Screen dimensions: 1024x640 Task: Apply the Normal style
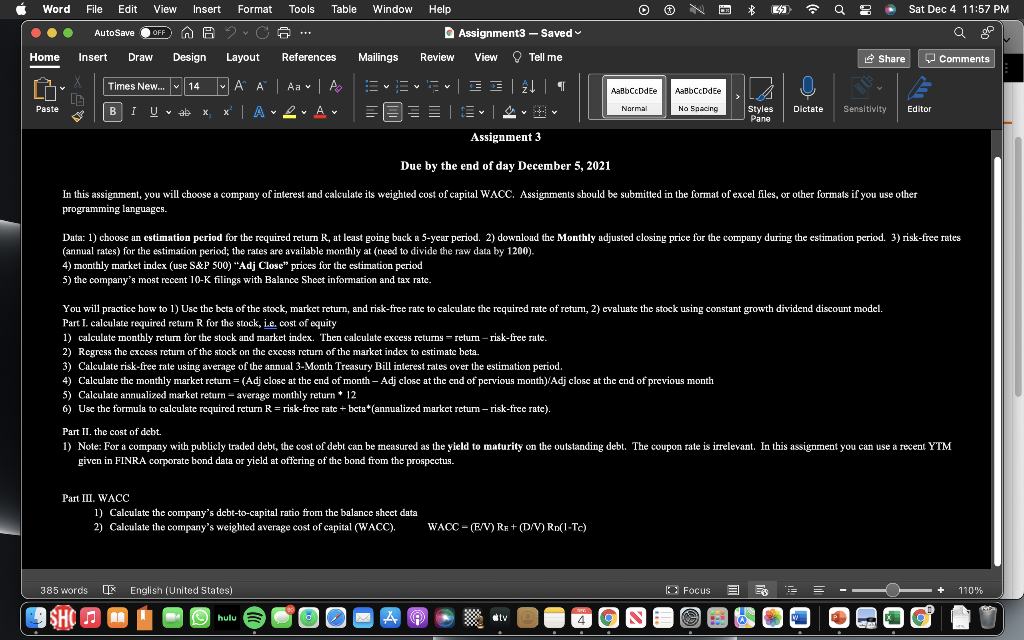[x=634, y=97]
